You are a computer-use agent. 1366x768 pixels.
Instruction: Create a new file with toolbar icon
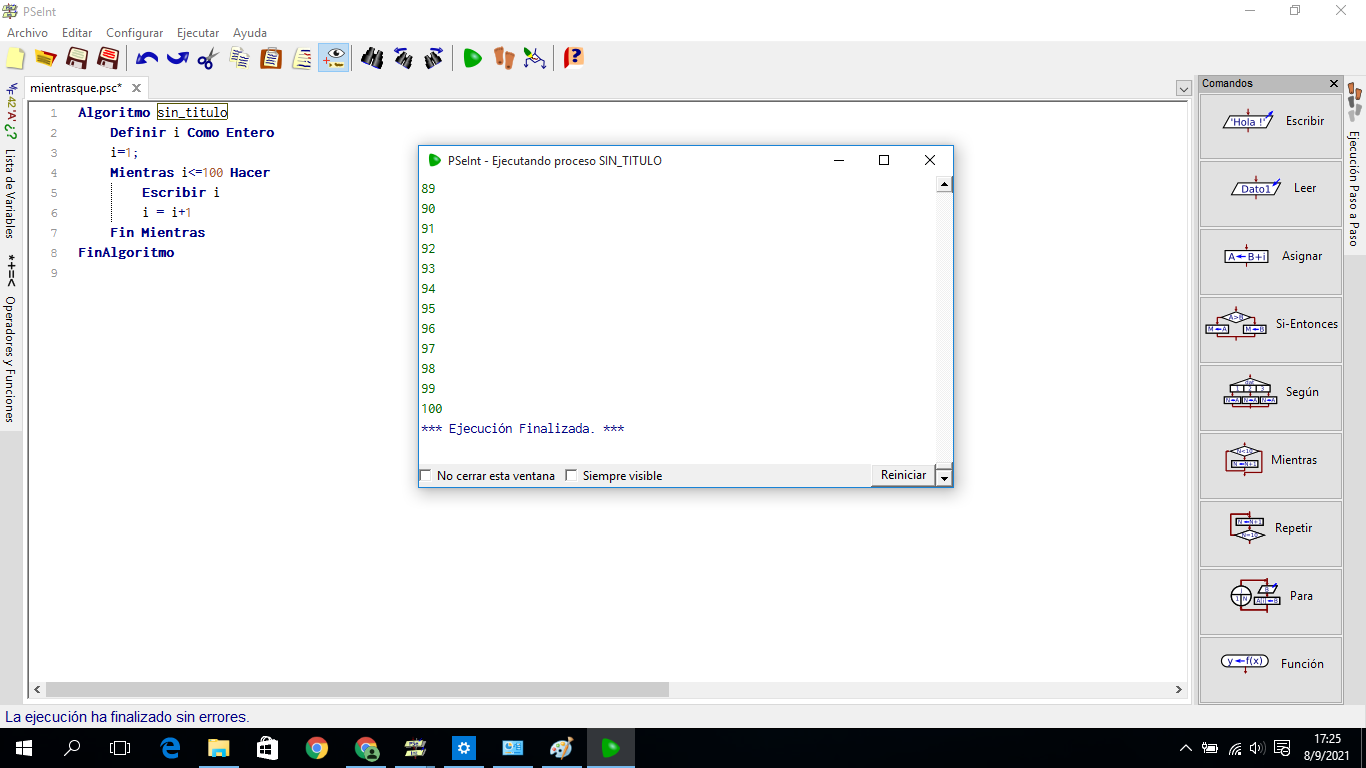tap(15, 58)
